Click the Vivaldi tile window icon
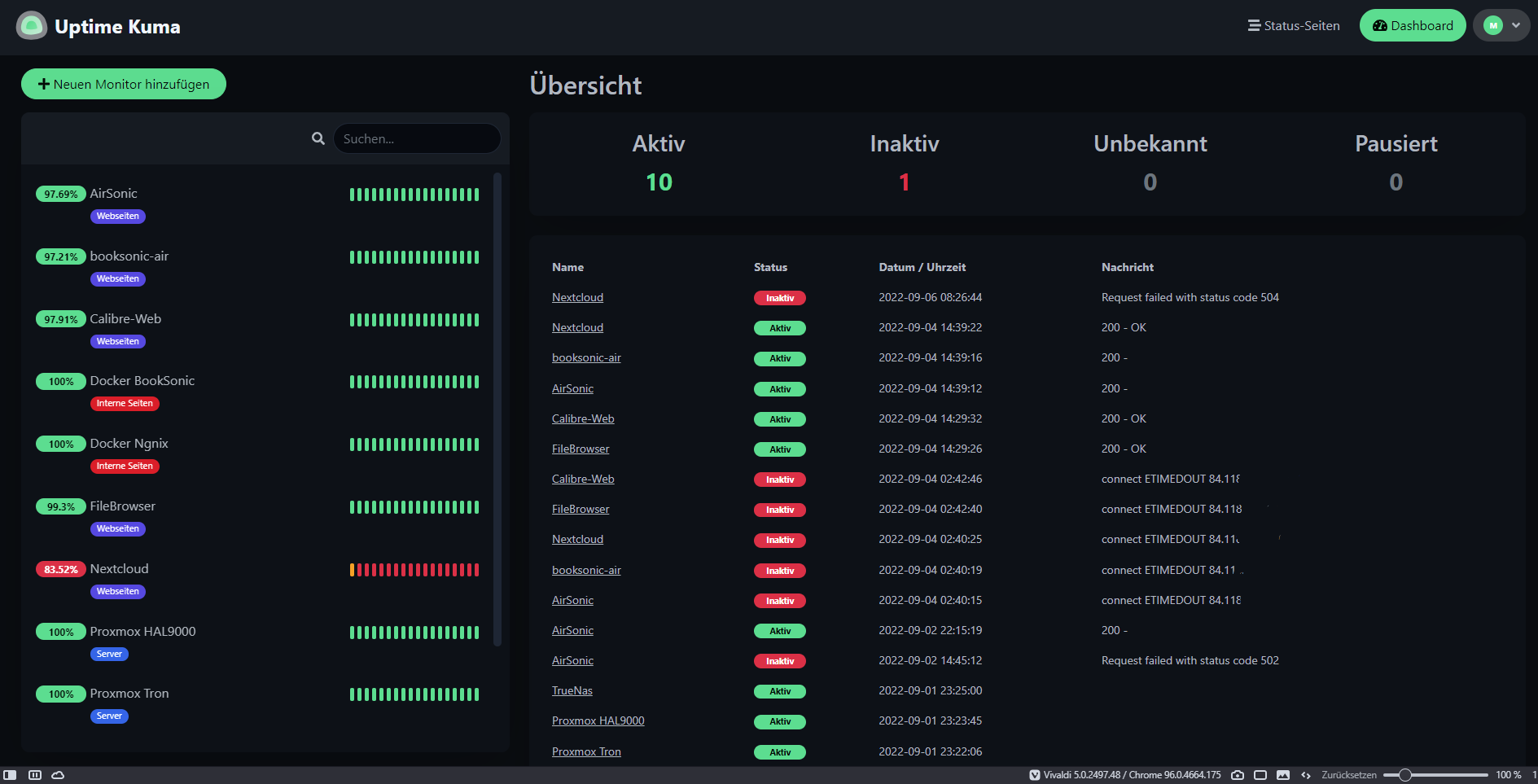 pyautogui.click(x=1260, y=775)
